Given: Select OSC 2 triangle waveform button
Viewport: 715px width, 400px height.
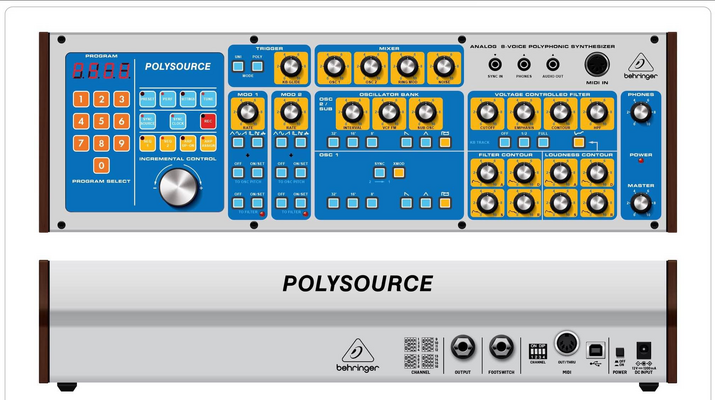Looking at the screenshot, I should pyautogui.click(x=425, y=142).
